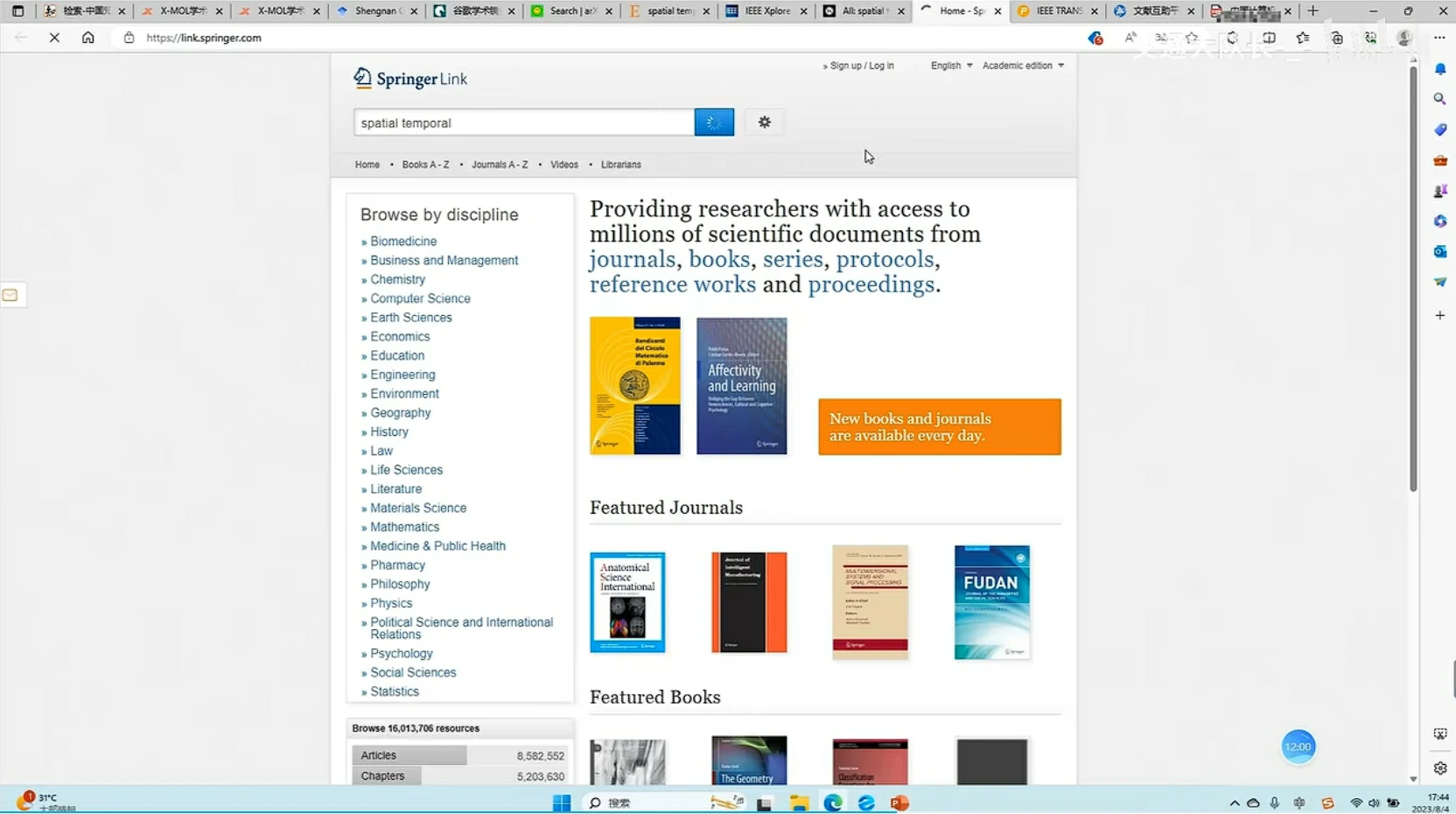Add a new Edge sidebar app with plus

click(1439, 315)
